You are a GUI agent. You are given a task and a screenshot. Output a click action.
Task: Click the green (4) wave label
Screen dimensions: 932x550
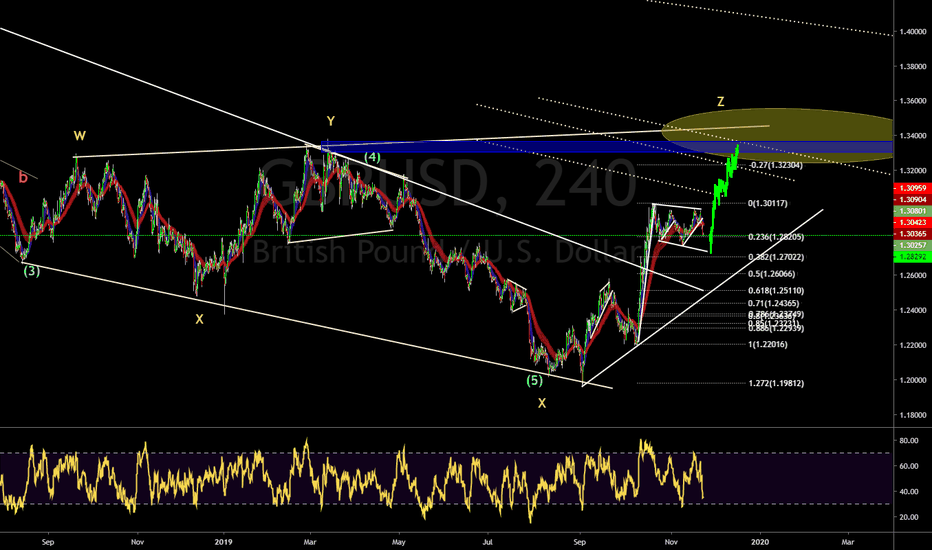coord(371,157)
